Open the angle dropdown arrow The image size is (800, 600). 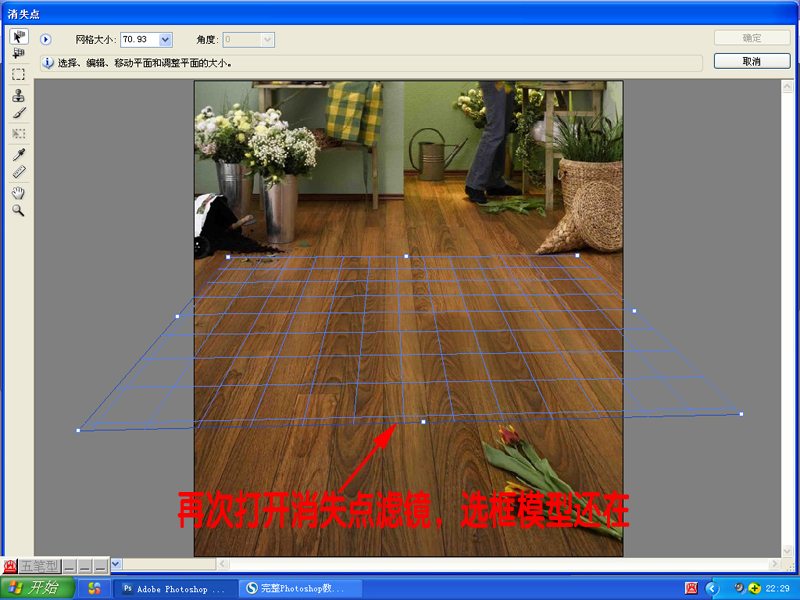pyautogui.click(x=268, y=40)
